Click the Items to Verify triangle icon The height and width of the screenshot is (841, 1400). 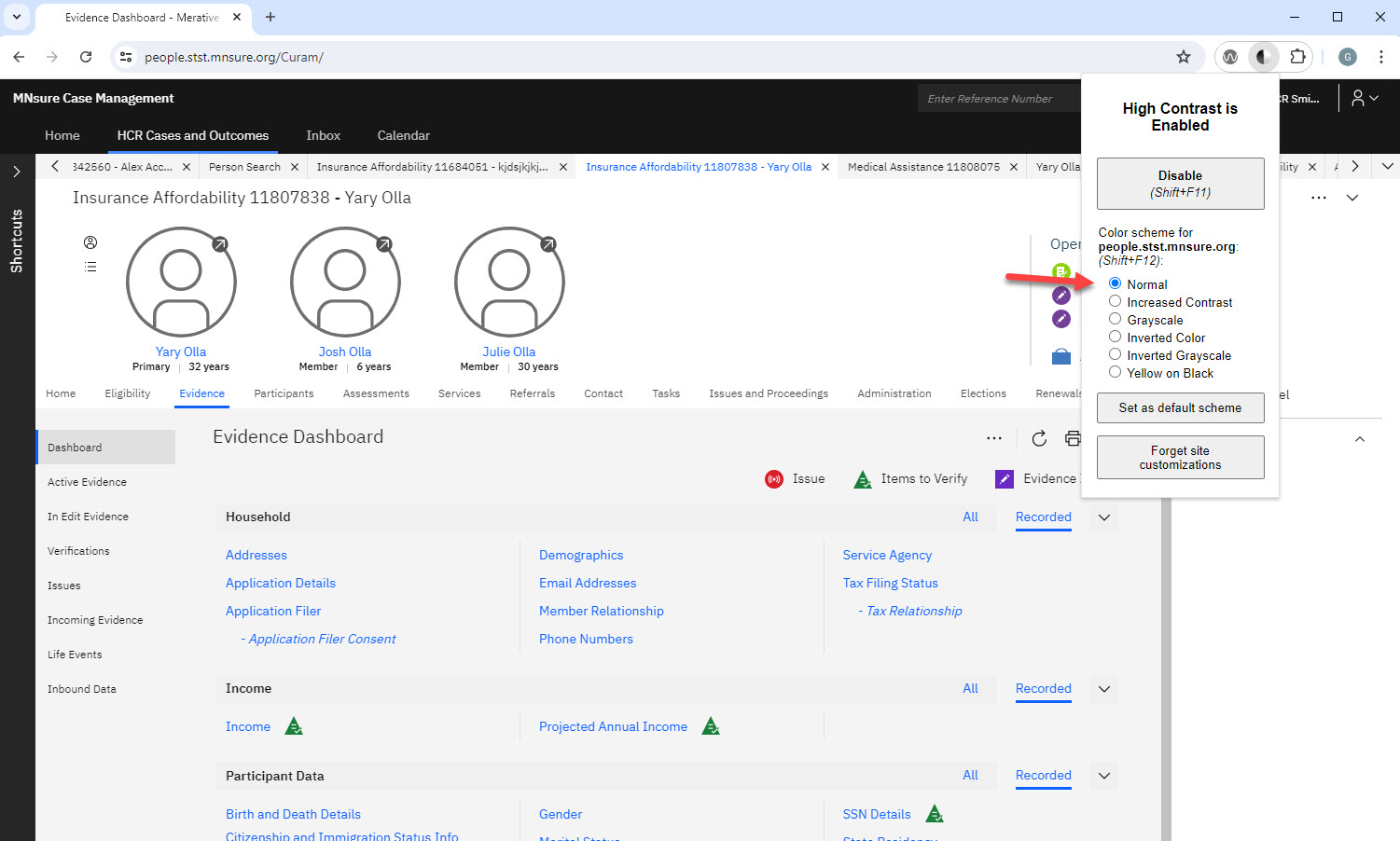[863, 479]
